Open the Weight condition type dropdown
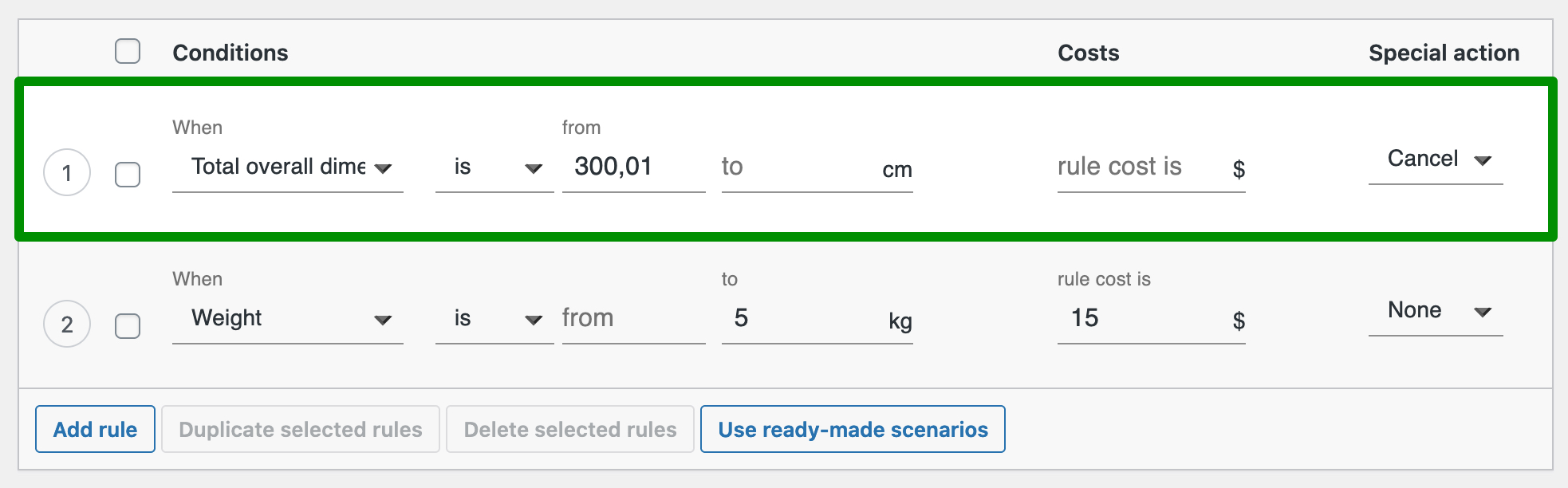The image size is (1568, 488). (288, 318)
